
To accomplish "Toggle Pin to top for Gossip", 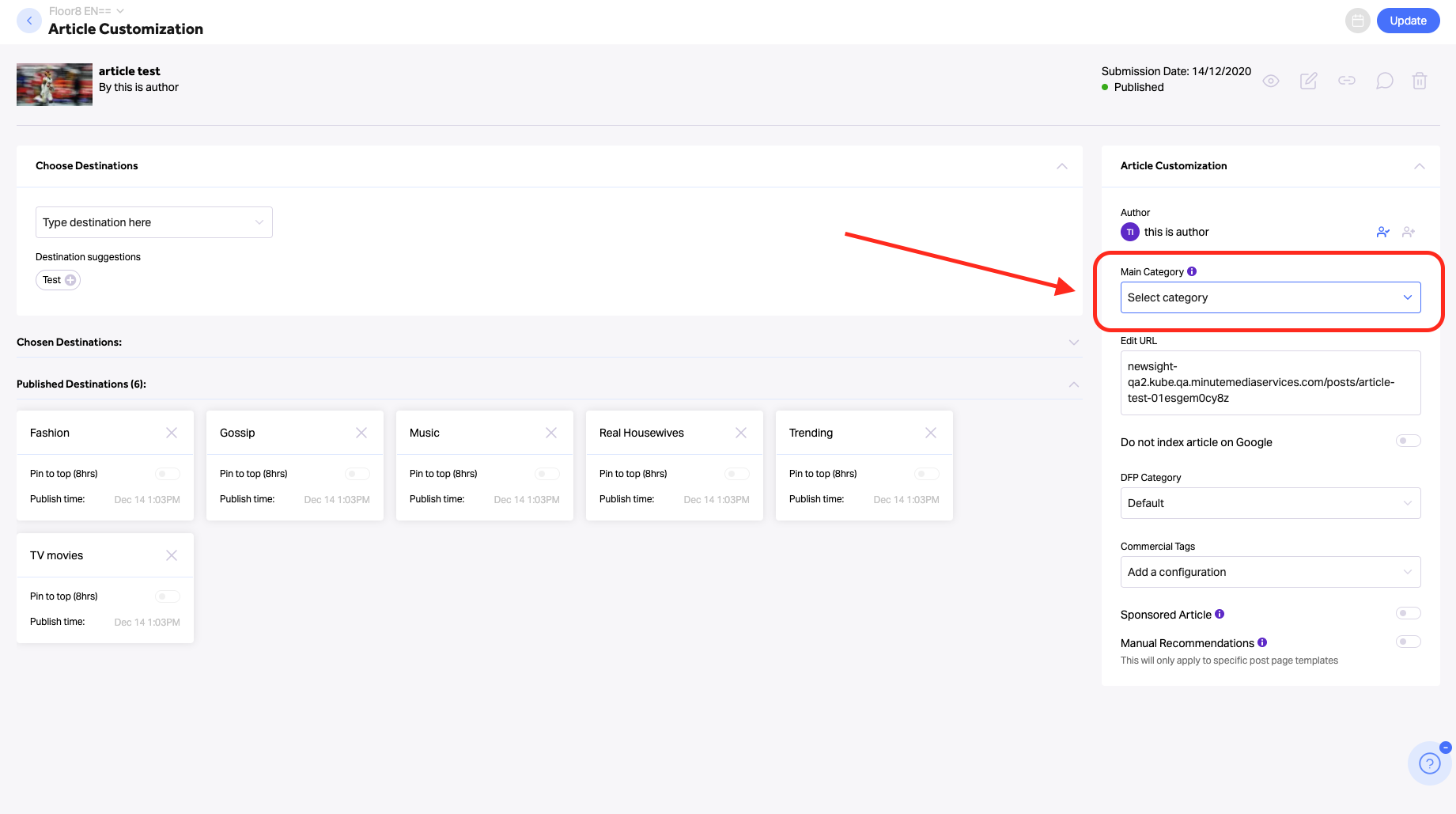I will tap(357, 474).
